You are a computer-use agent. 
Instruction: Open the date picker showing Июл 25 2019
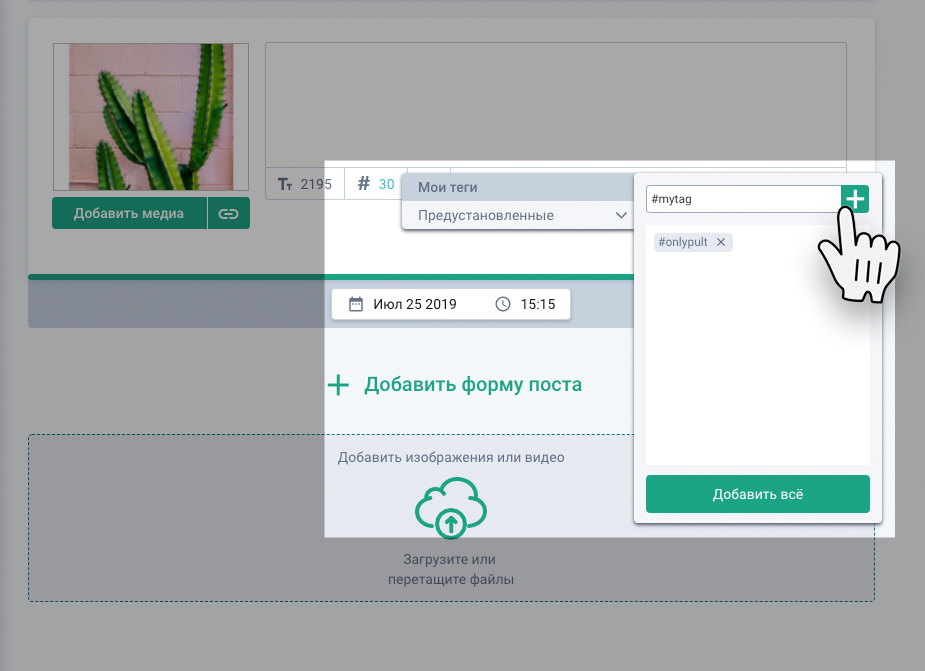[x=414, y=304]
